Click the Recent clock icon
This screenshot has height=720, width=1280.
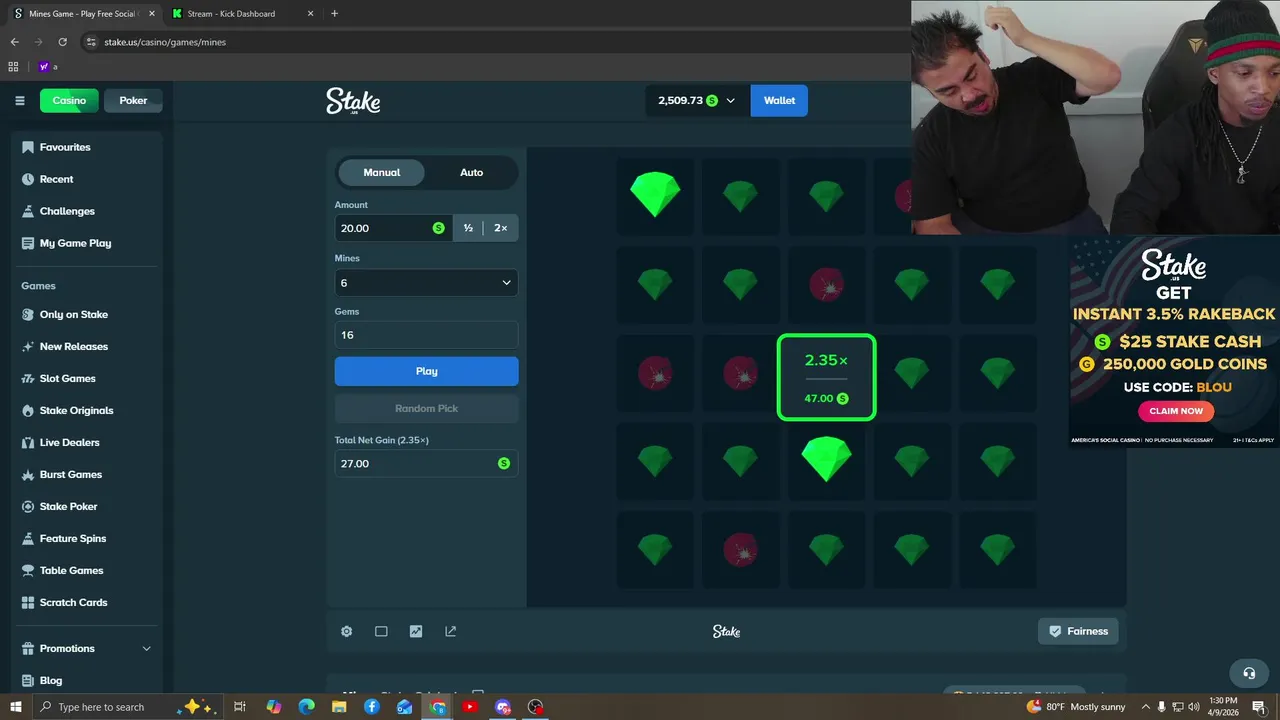pos(28,179)
